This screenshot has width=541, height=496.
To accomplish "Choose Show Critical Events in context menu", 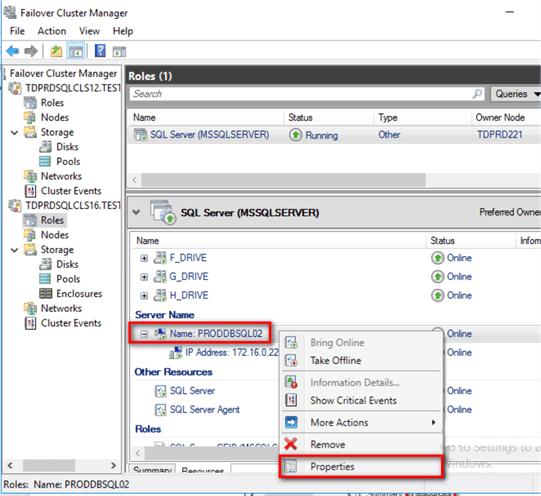I will click(x=362, y=400).
